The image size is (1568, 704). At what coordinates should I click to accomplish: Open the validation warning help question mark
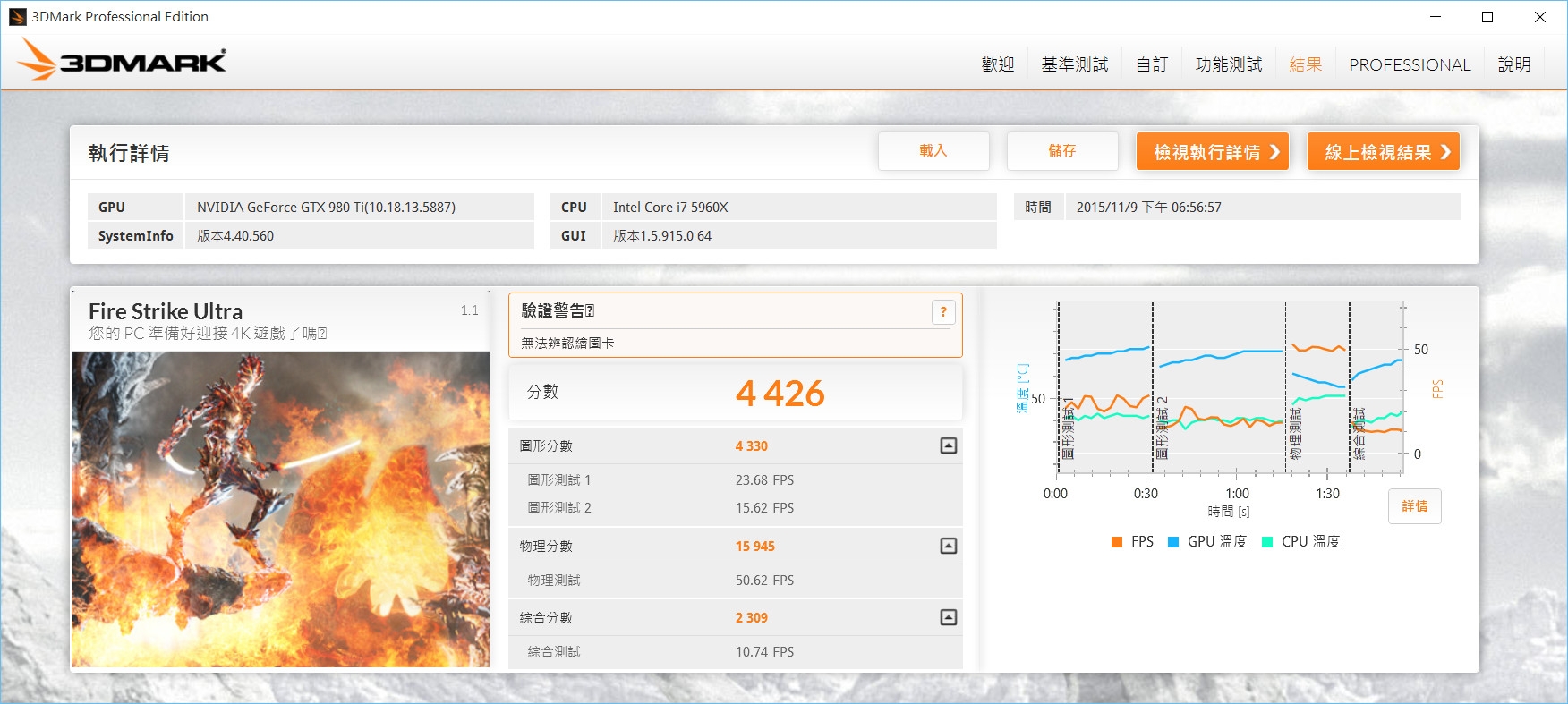(943, 312)
